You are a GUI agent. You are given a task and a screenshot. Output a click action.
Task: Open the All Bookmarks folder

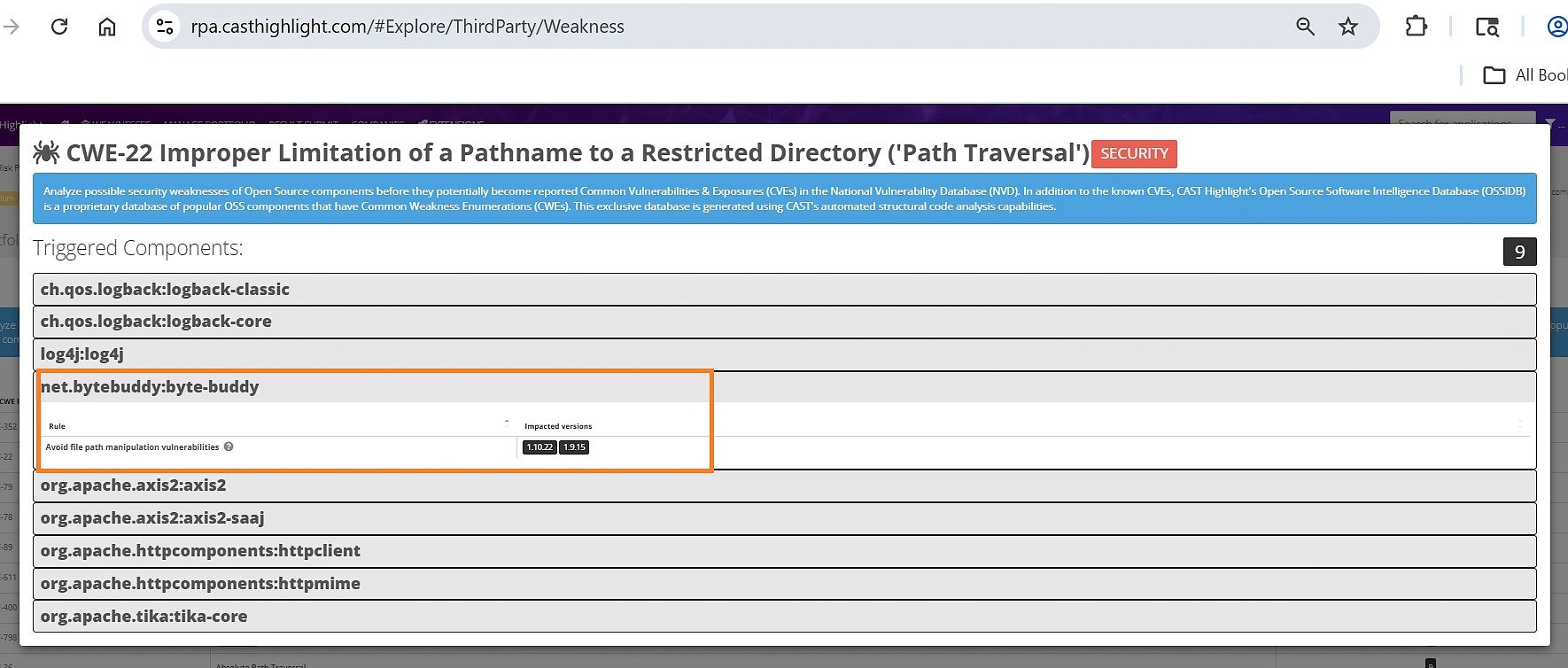1525,75
